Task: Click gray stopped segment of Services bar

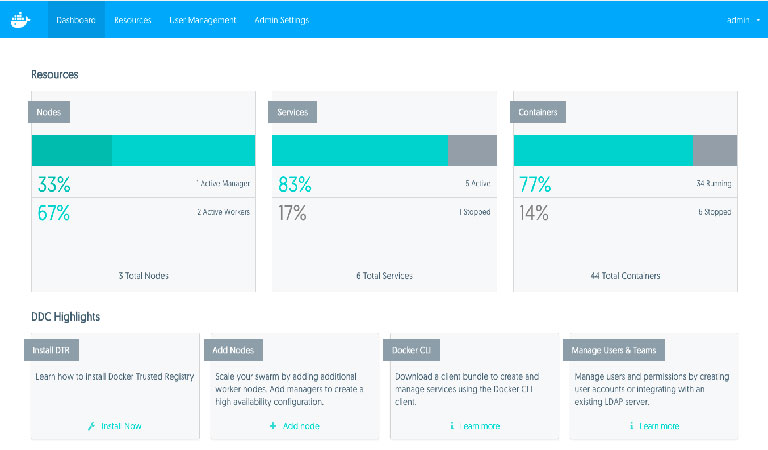Action: pyautogui.click(x=473, y=150)
